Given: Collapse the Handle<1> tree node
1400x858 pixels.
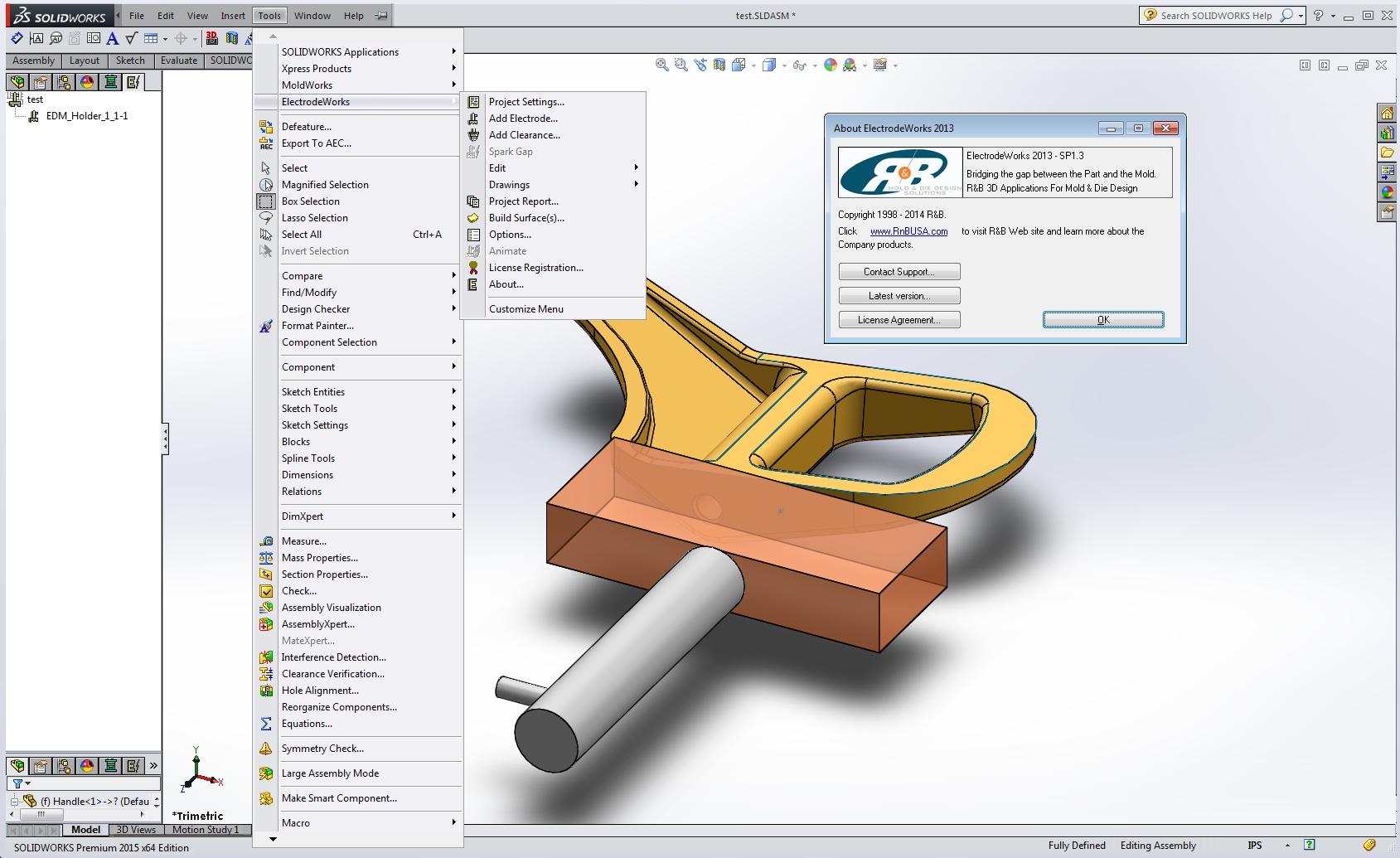Looking at the screenshot, I should point(14,802).
